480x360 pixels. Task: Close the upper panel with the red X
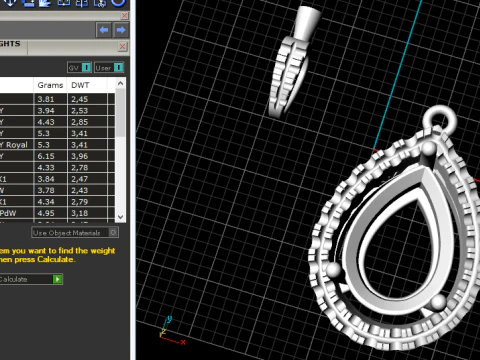124,15
